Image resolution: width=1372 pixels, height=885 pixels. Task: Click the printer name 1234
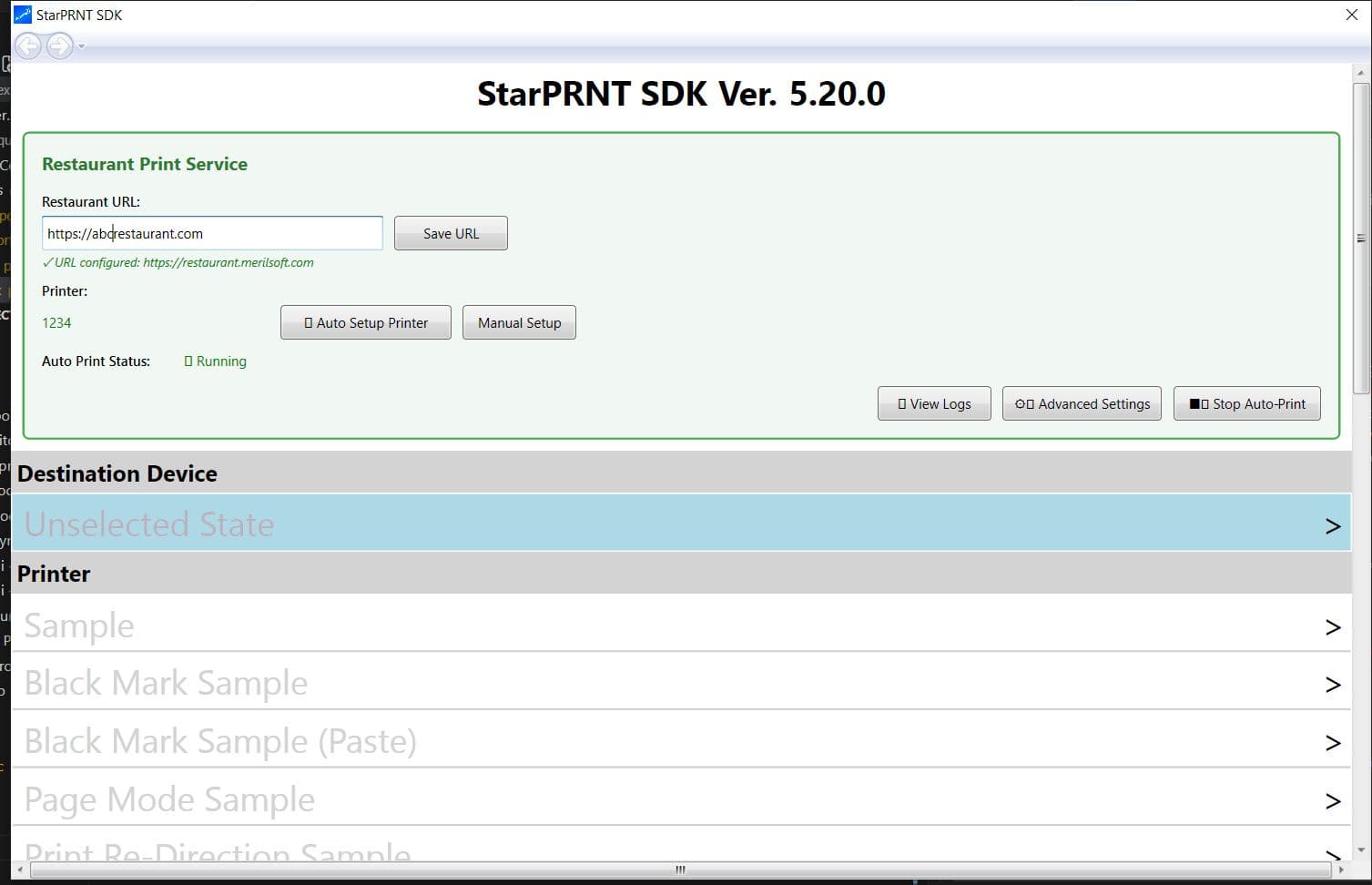[56, 322]
